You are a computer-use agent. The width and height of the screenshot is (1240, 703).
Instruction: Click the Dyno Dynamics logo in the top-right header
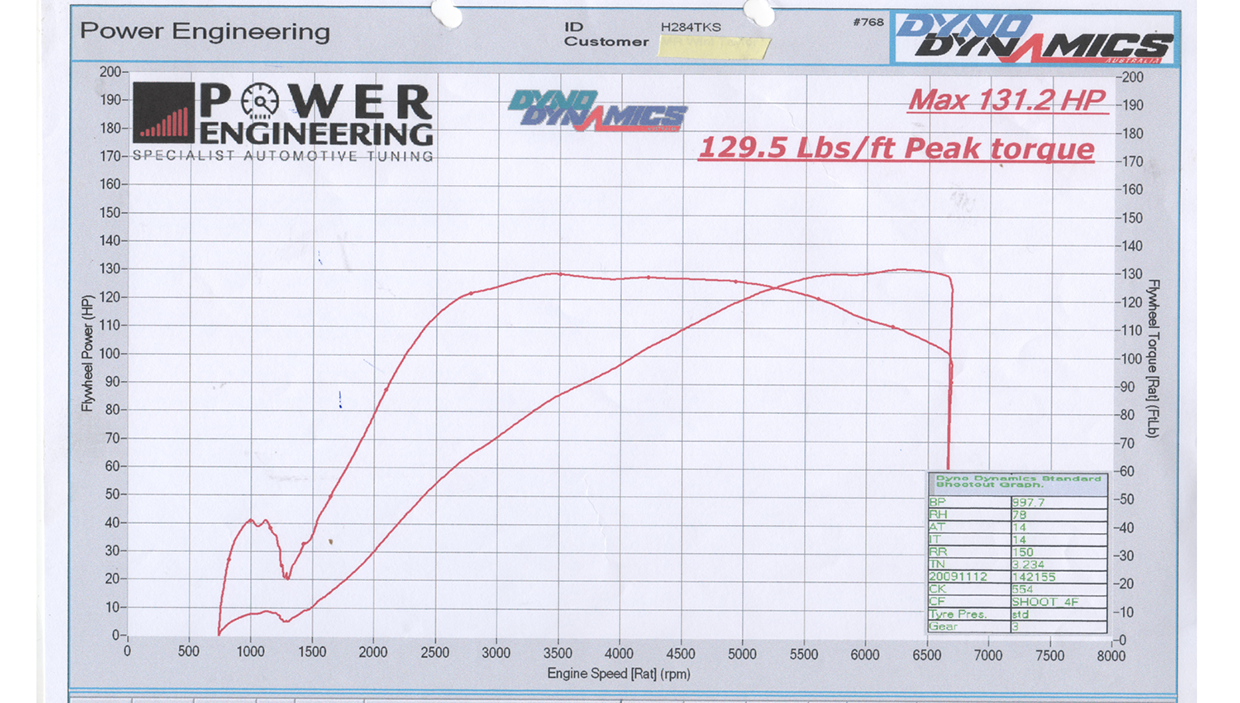click(1034, 39)
